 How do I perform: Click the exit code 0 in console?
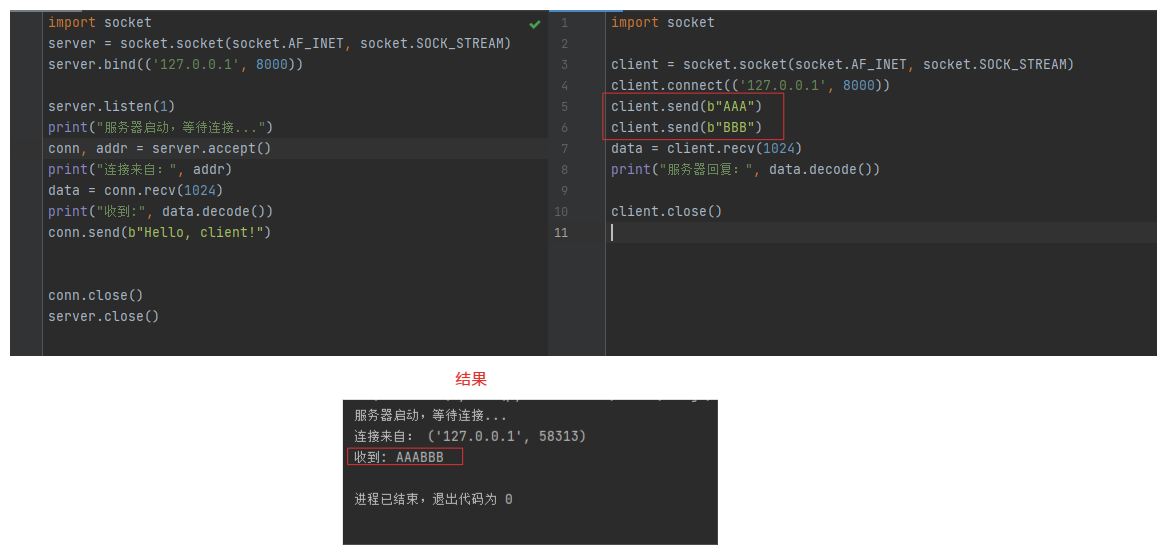tap(508, 499)
